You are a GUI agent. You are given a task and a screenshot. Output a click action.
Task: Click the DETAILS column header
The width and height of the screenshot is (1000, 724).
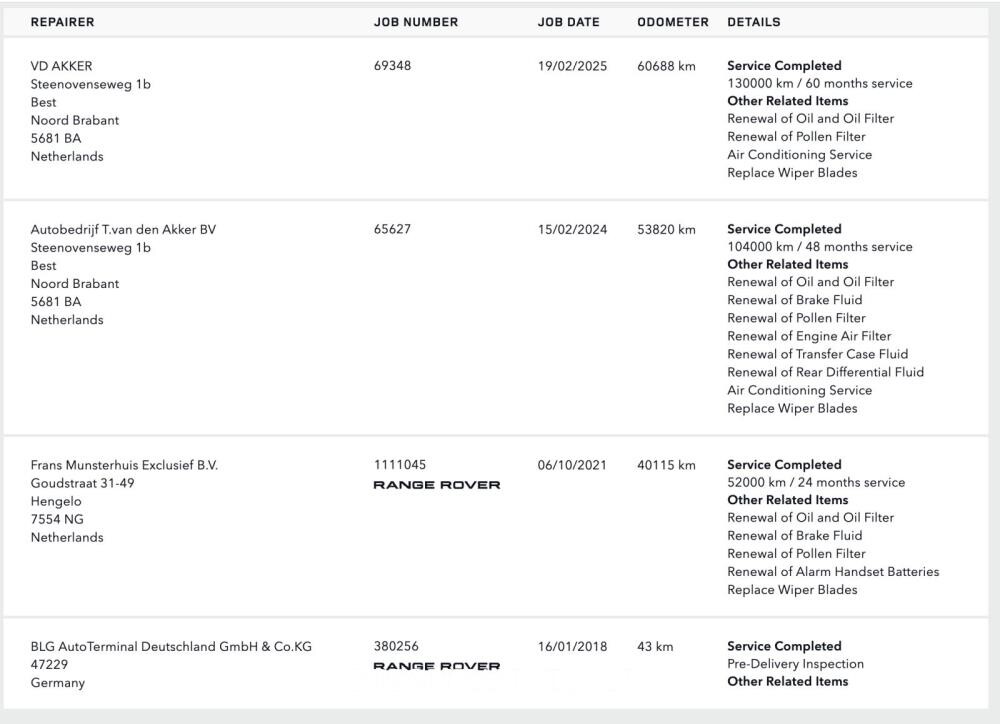click(x=753, y=22)
